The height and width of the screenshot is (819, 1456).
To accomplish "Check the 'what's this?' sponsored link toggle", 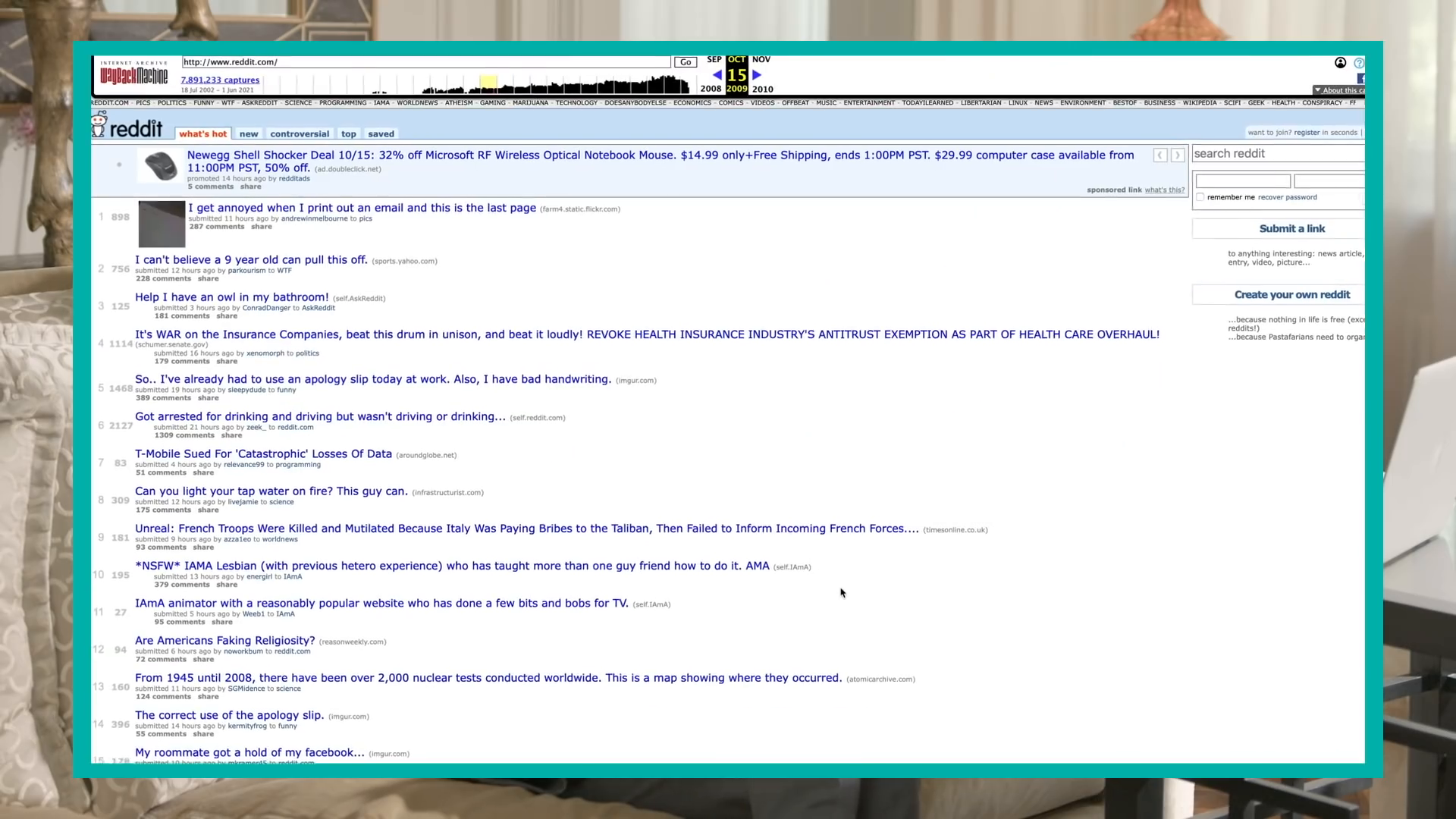I will (1164, 189).
